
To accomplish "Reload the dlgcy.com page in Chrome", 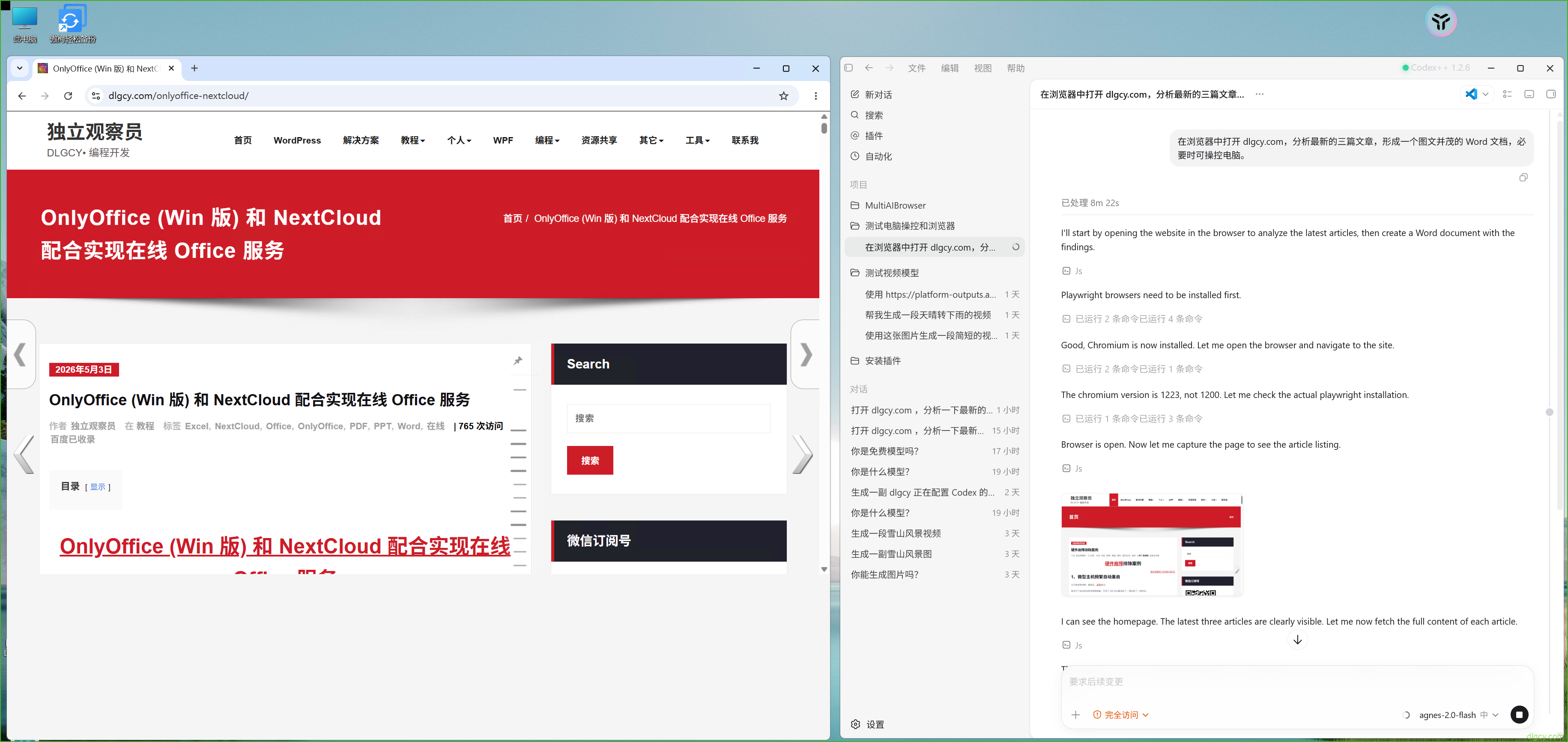I will coord(68,96).
